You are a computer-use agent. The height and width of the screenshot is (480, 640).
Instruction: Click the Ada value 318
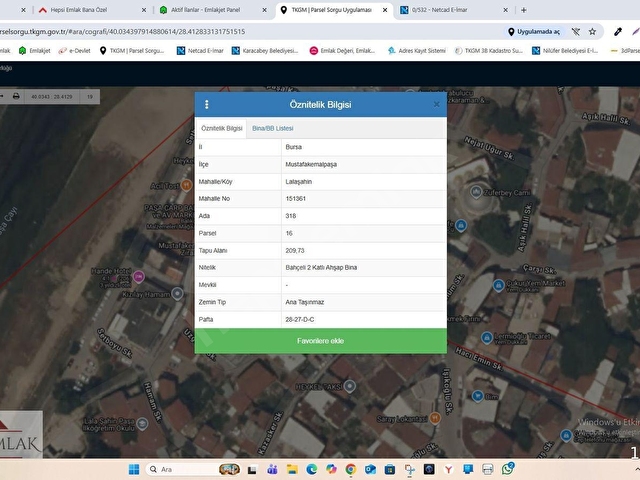291,216
